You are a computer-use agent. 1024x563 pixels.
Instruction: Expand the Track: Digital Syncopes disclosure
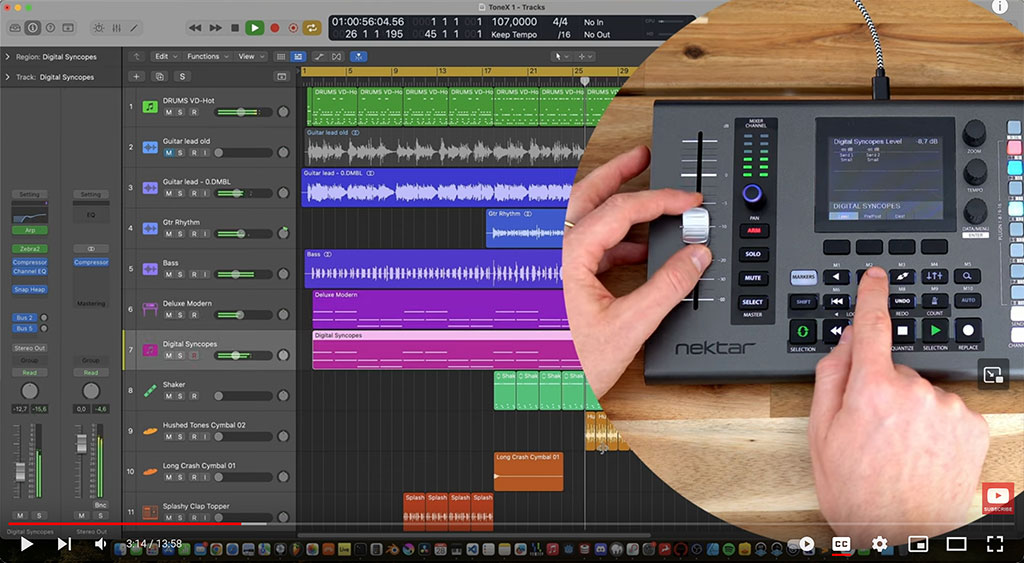pyautogui.click(x=7, y=77)
